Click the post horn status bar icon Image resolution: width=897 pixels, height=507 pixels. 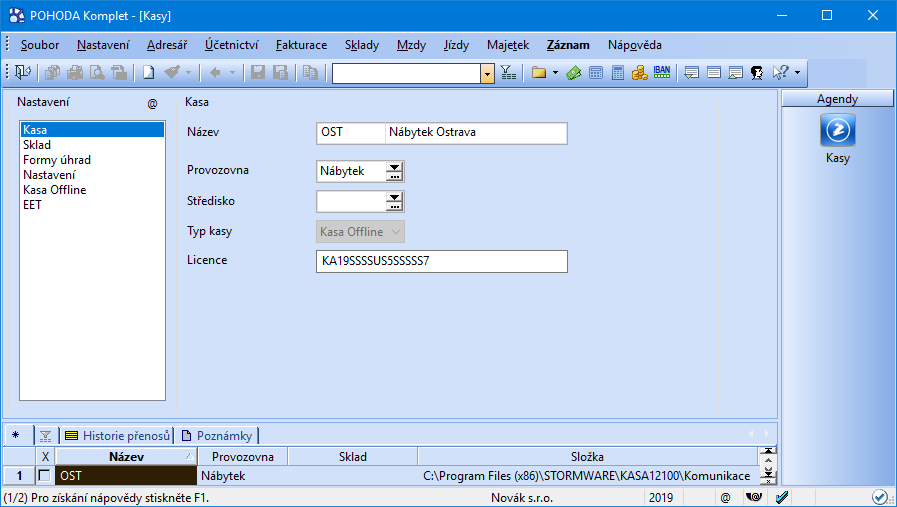coord(754,497)
